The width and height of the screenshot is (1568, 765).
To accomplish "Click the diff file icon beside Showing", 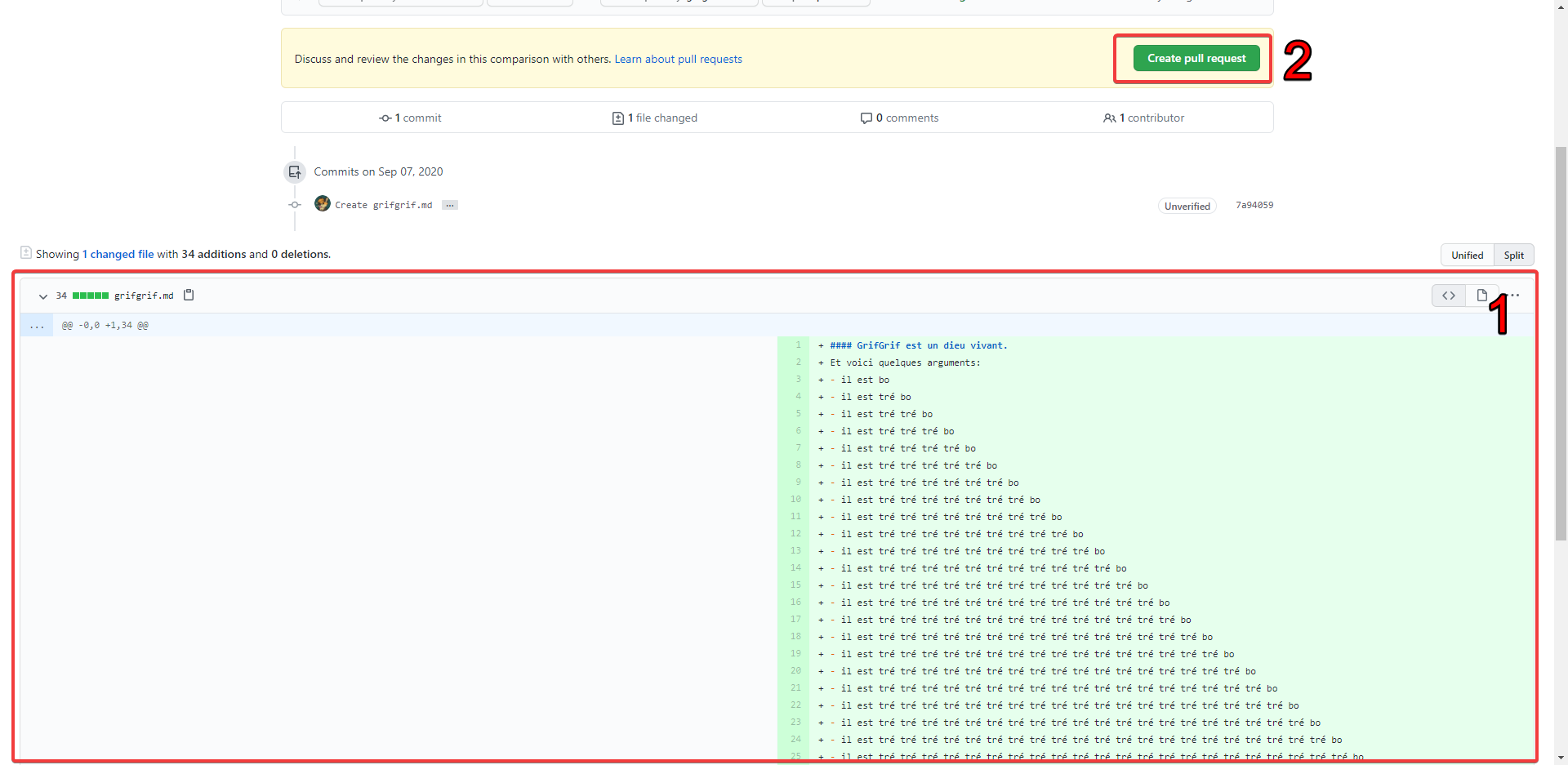I will point(26,252).
